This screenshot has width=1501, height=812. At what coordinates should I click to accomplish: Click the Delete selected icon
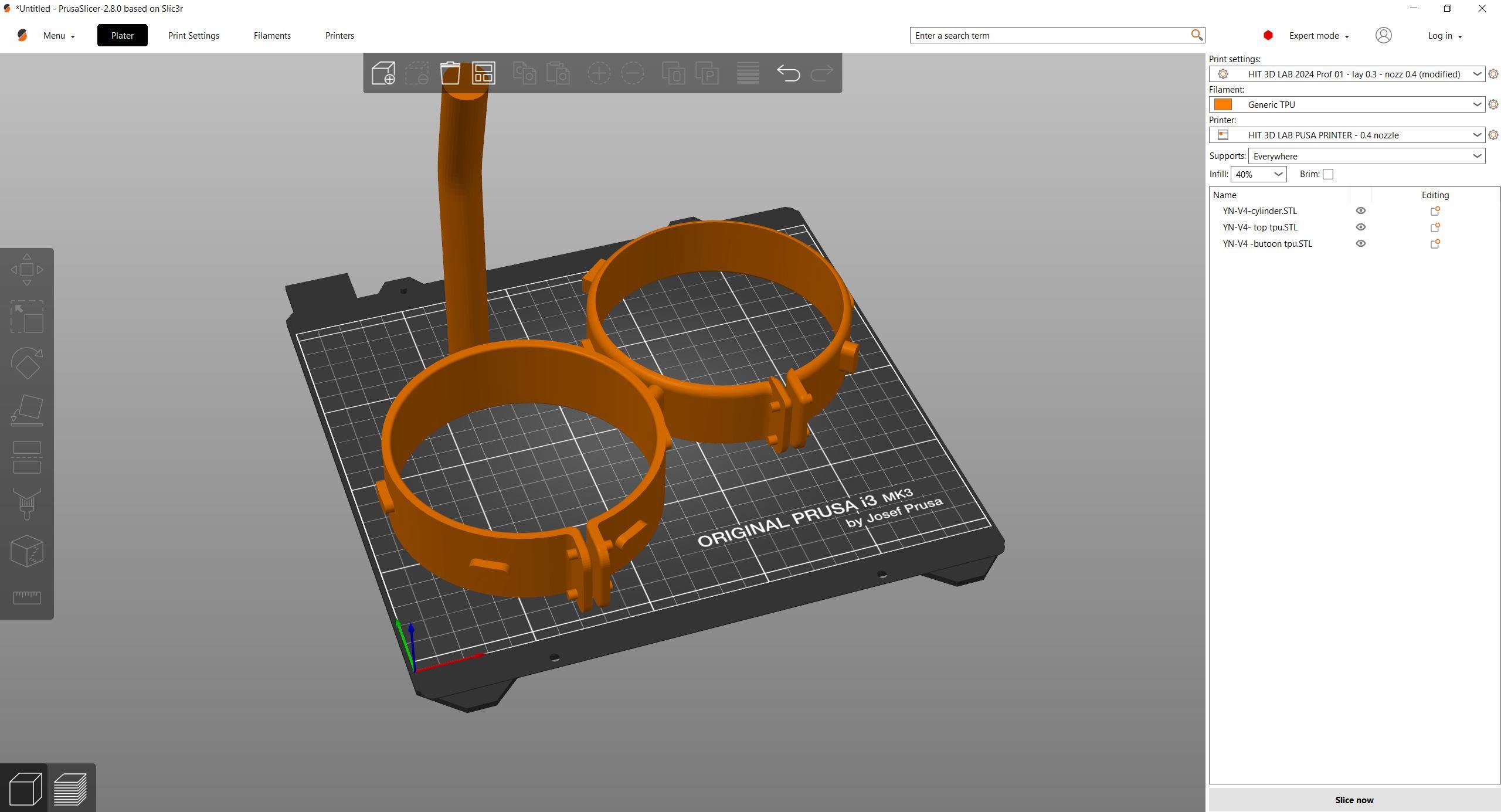pyautogui.click(x=417, y=73)
